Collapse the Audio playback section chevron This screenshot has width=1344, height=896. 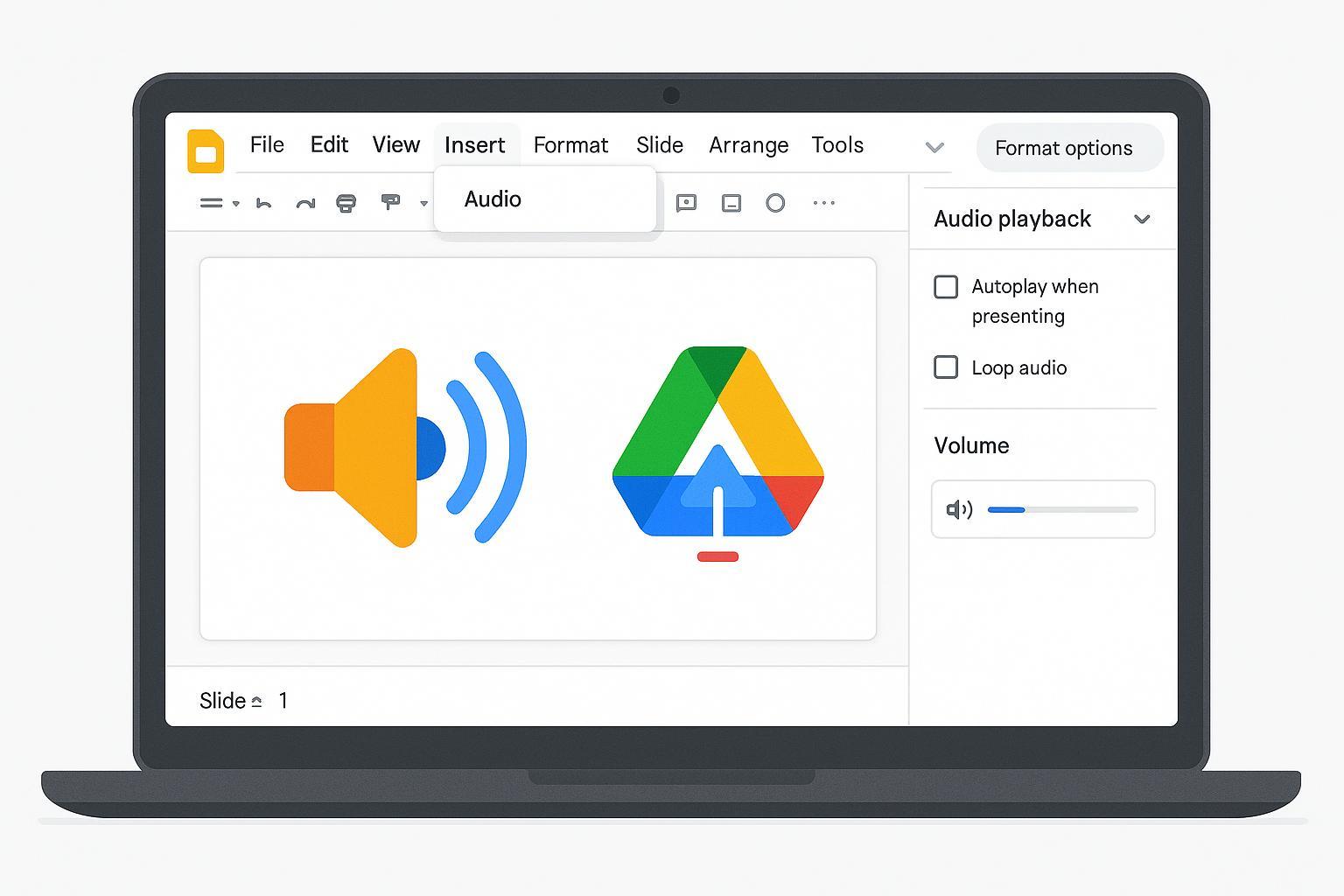click(1142, 219)
